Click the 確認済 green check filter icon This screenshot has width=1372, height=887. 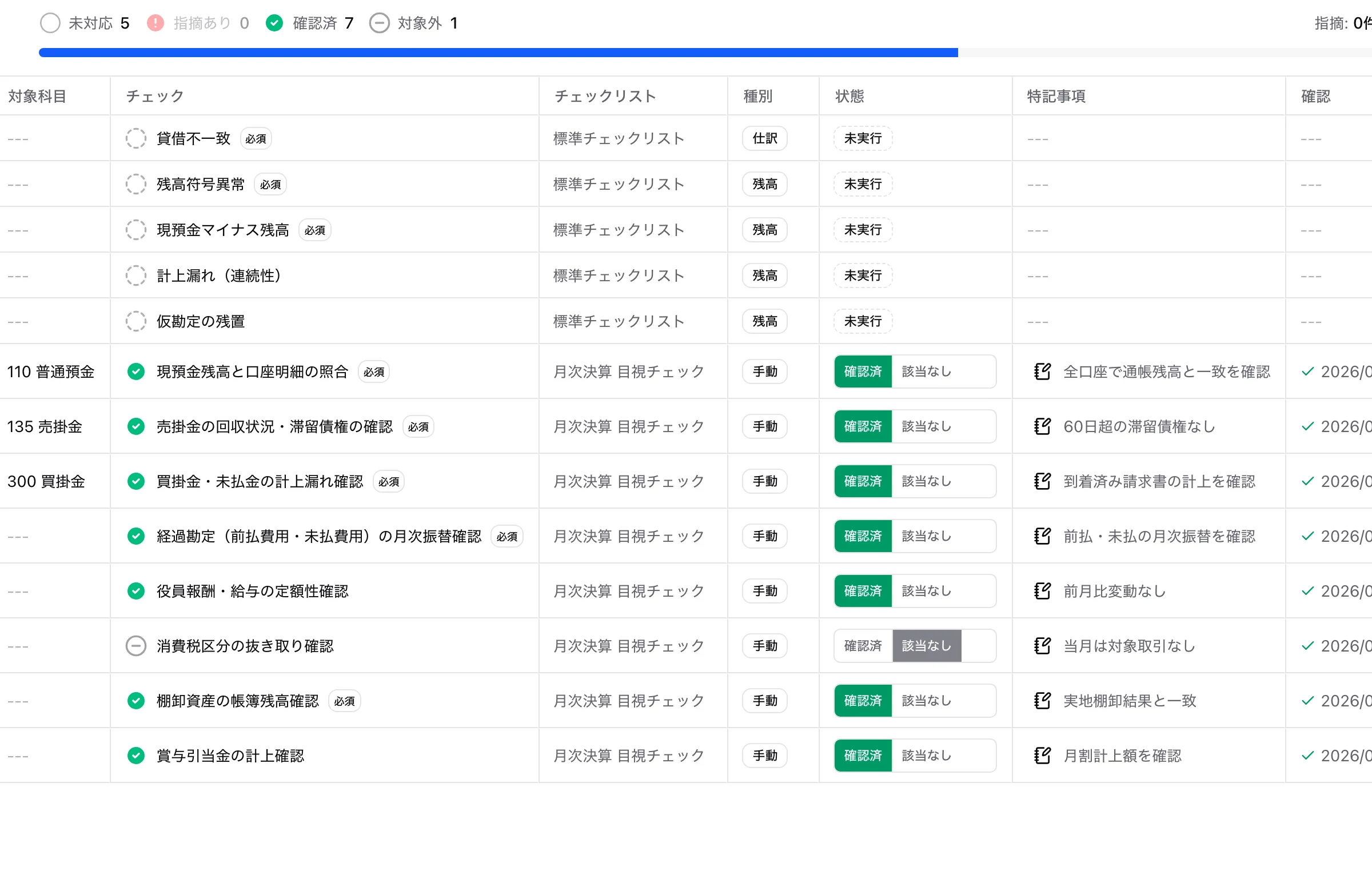coord(274,23)
